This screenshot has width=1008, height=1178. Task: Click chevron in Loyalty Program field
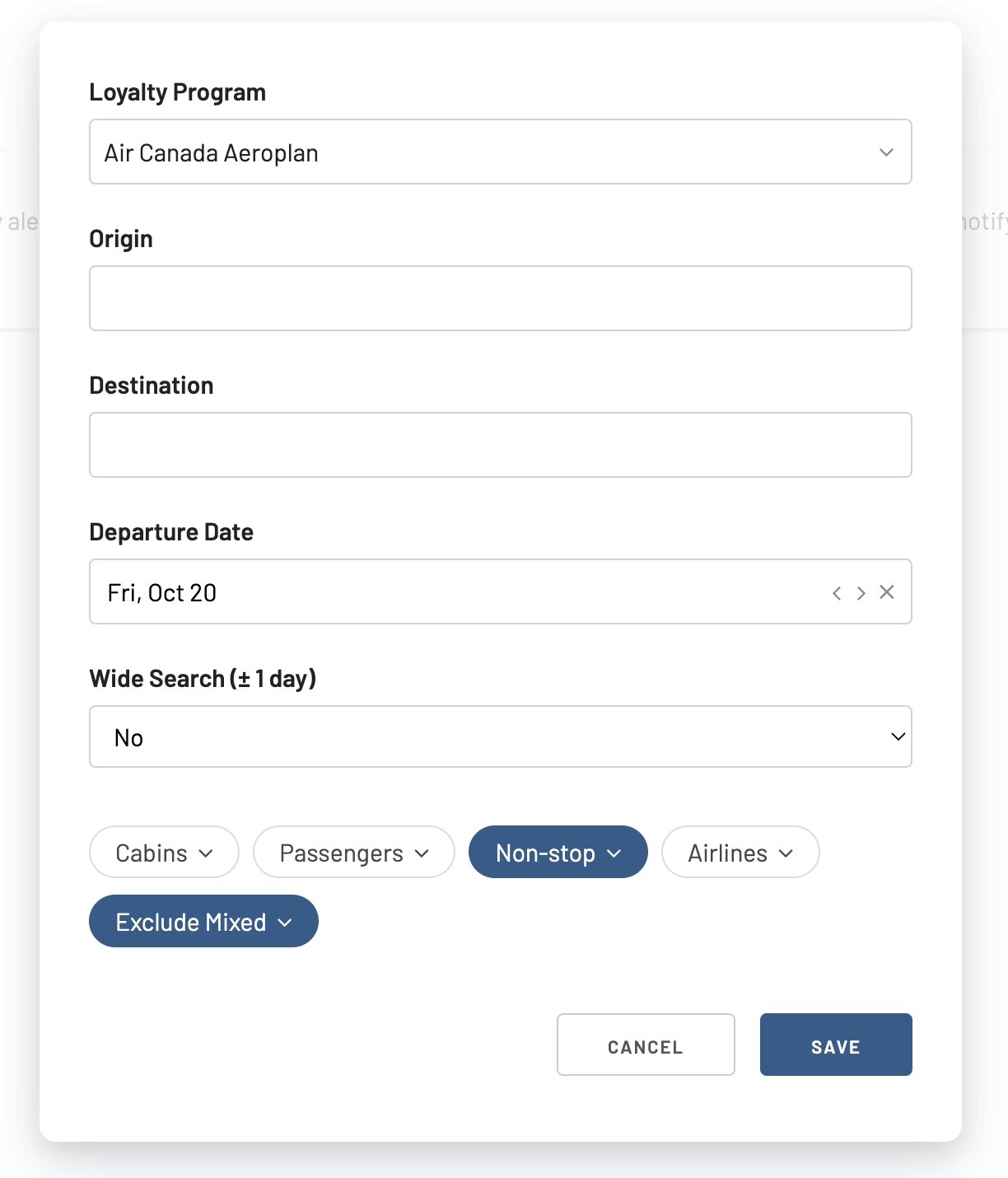click(x=886, y=152)
